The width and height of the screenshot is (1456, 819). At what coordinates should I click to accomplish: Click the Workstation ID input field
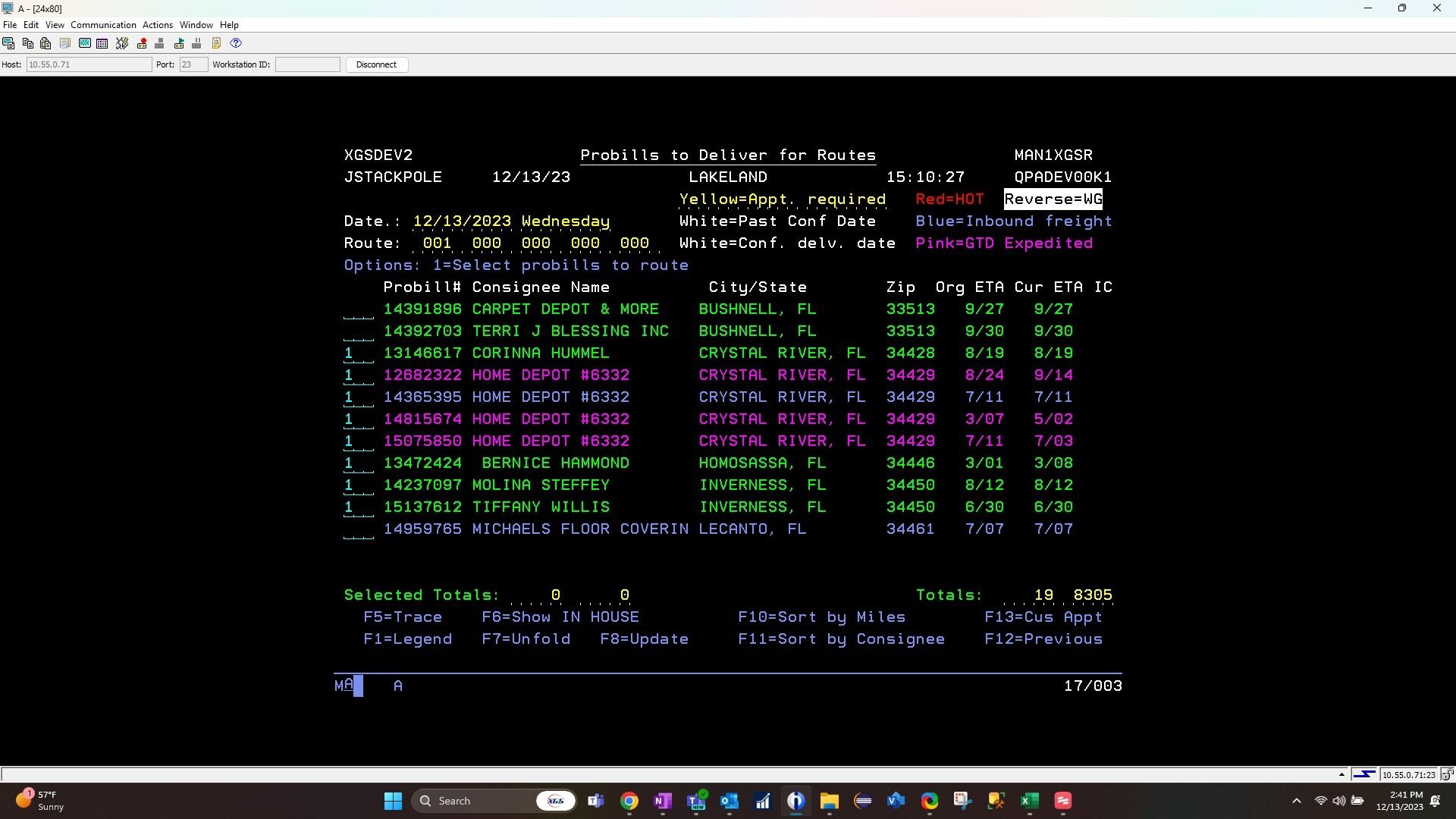307,64
